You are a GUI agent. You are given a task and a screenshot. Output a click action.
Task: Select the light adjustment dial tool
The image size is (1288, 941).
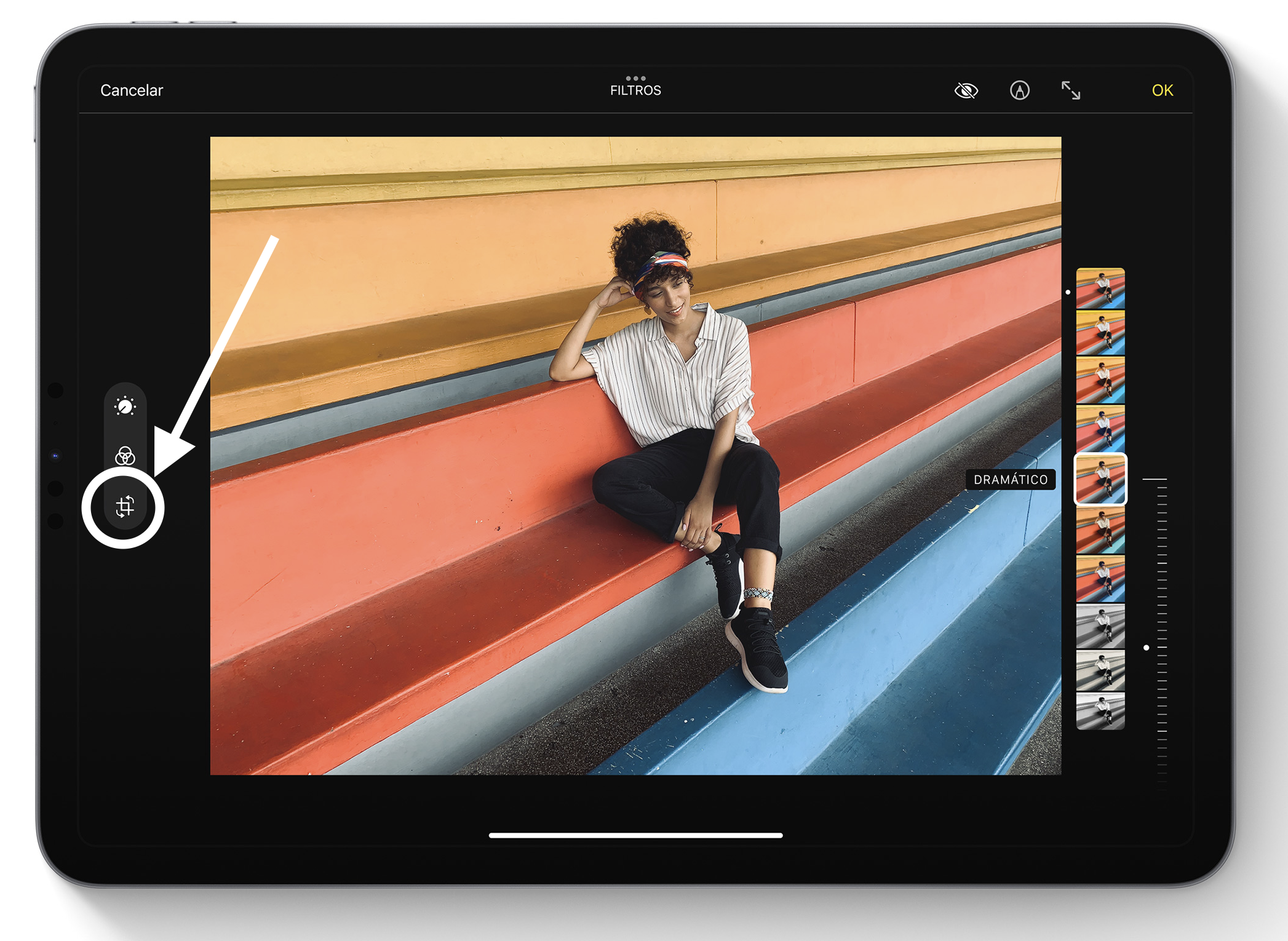point(125,407)
